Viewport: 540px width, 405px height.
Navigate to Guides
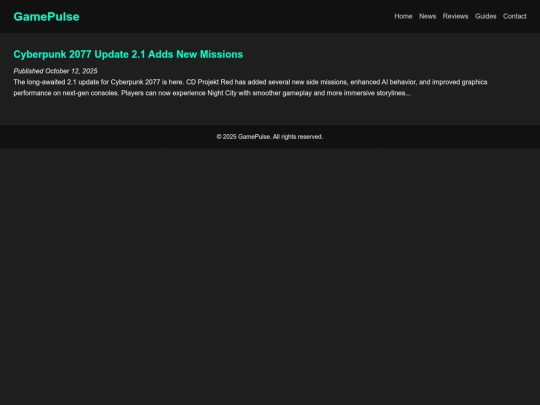(486, 16)
